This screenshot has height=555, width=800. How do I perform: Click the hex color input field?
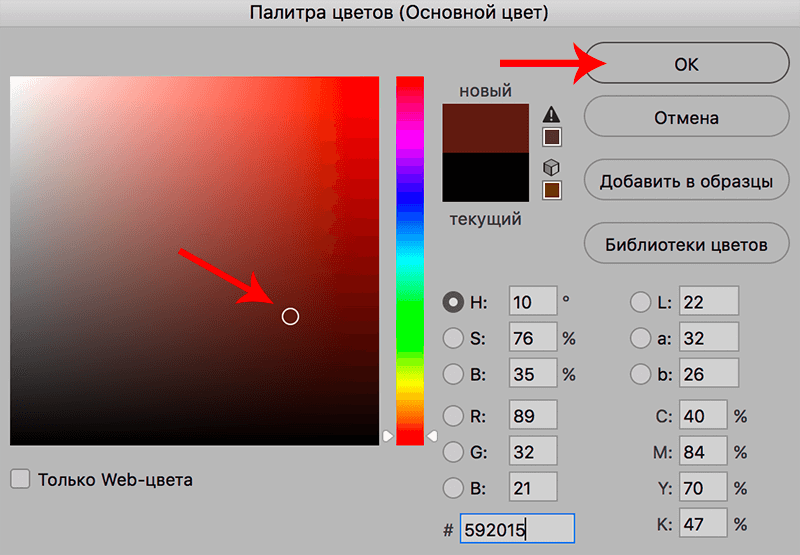coord(517,529)
